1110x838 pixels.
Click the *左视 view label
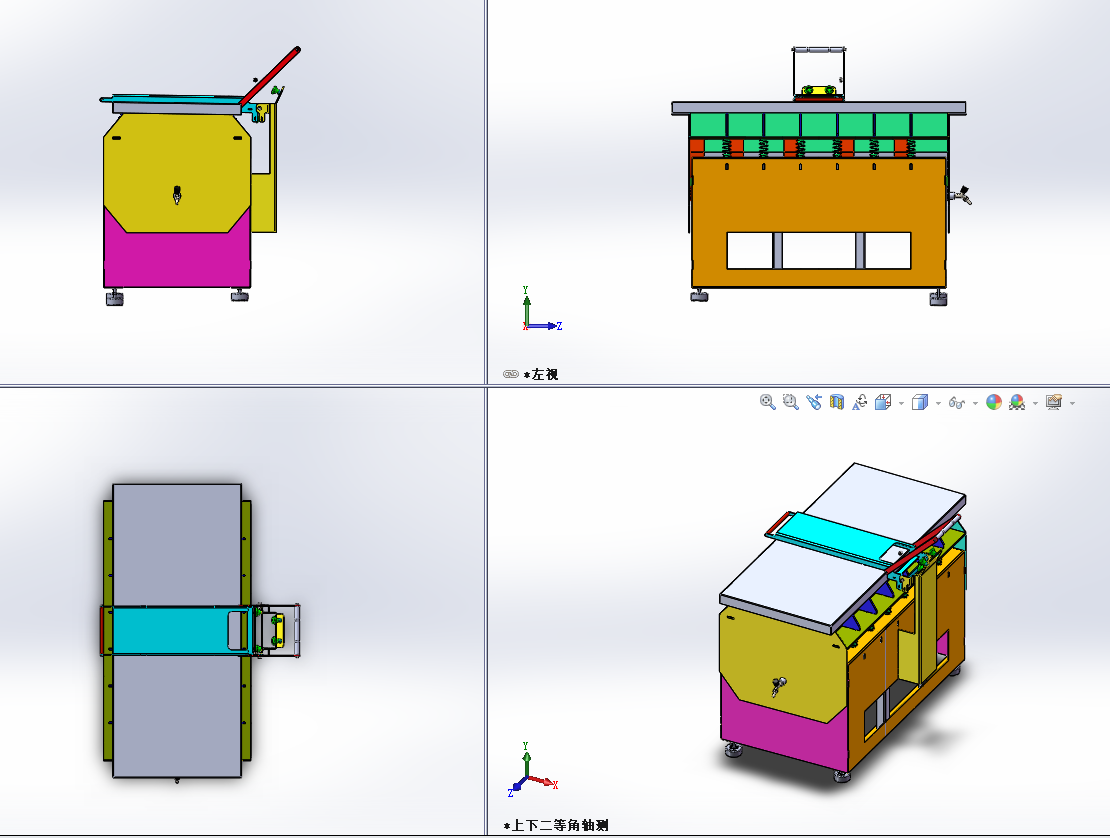click(x=541, y=374)
